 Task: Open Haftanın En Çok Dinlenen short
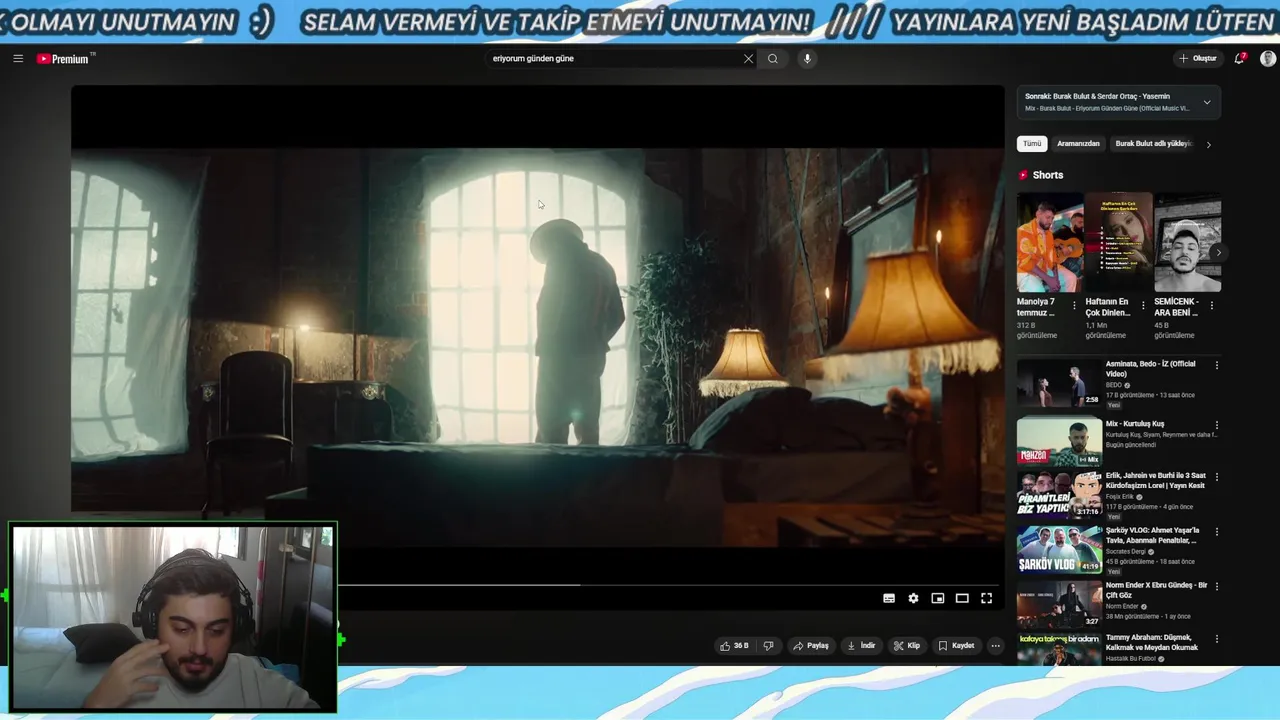(x=1119, y=242)
